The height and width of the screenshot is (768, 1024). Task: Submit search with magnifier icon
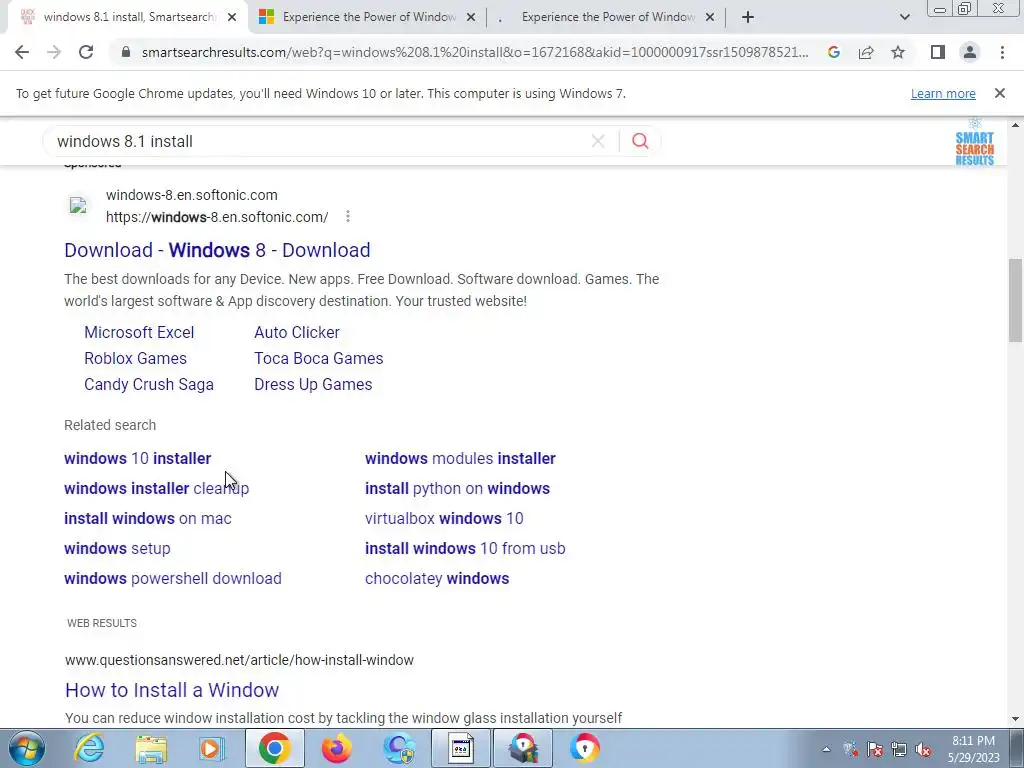(640, 141)
